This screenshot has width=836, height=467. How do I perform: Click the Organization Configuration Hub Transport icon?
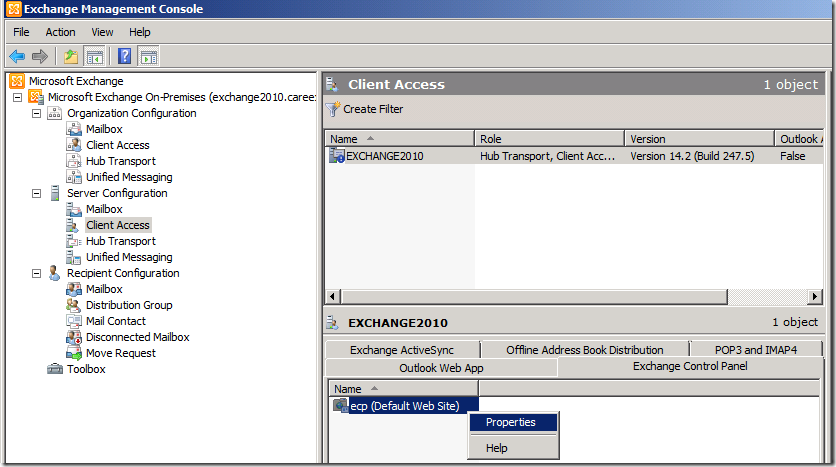[x=74, y=161]
